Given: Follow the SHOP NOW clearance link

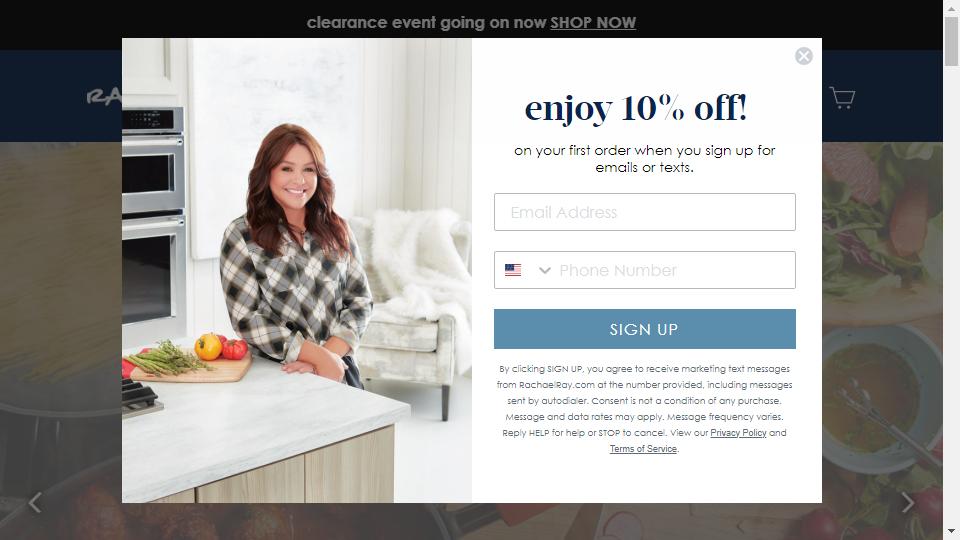Looking at the screenshot, I should click(x=593, y=23).
